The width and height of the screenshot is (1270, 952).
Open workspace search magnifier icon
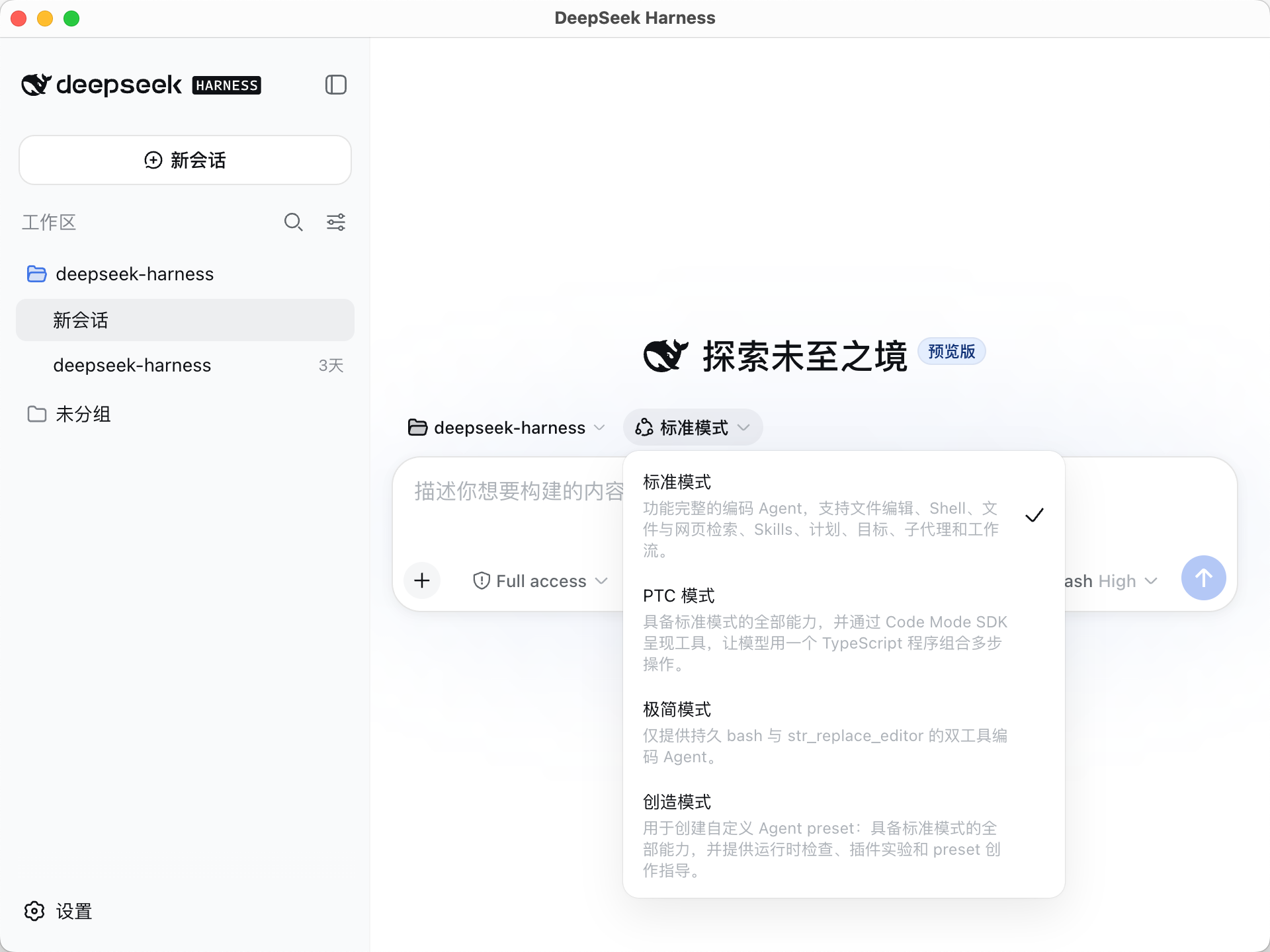293,222
